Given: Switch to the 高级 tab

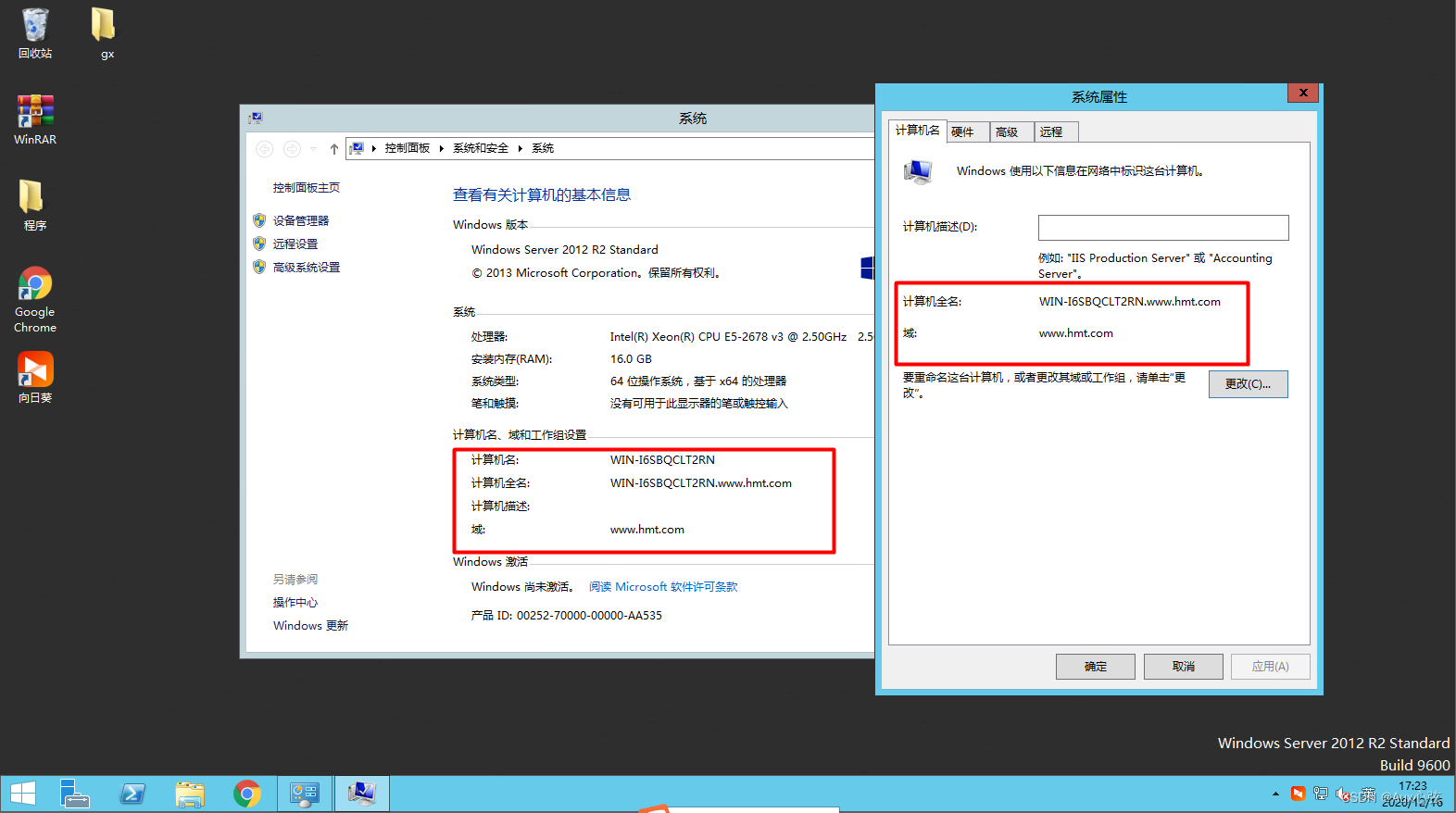Looking at the screenshot, I should coord(1011,132).
